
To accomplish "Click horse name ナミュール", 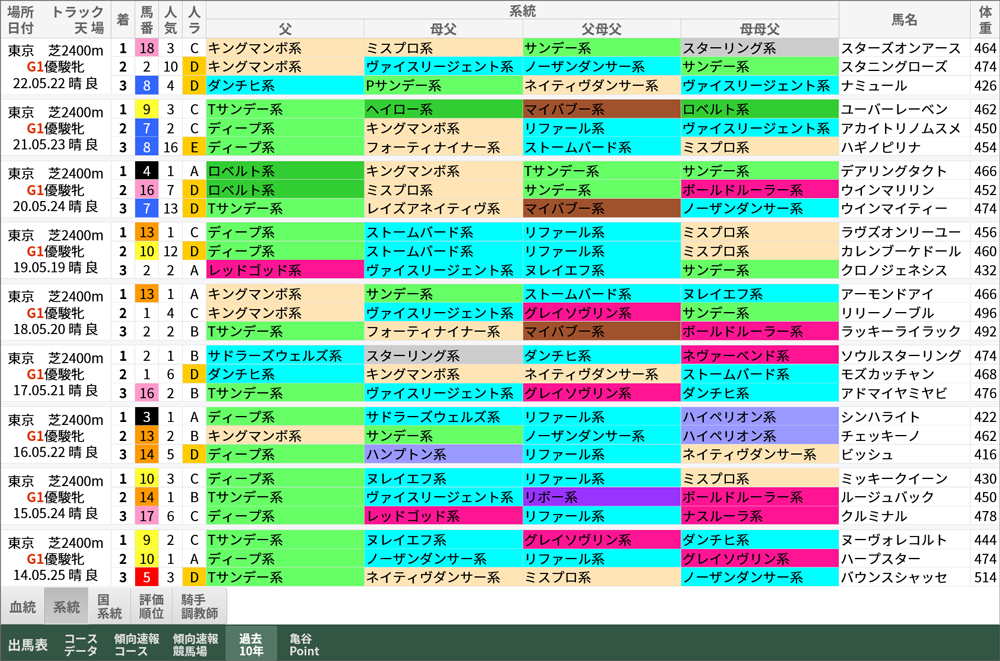I will [x=874, y=85].
